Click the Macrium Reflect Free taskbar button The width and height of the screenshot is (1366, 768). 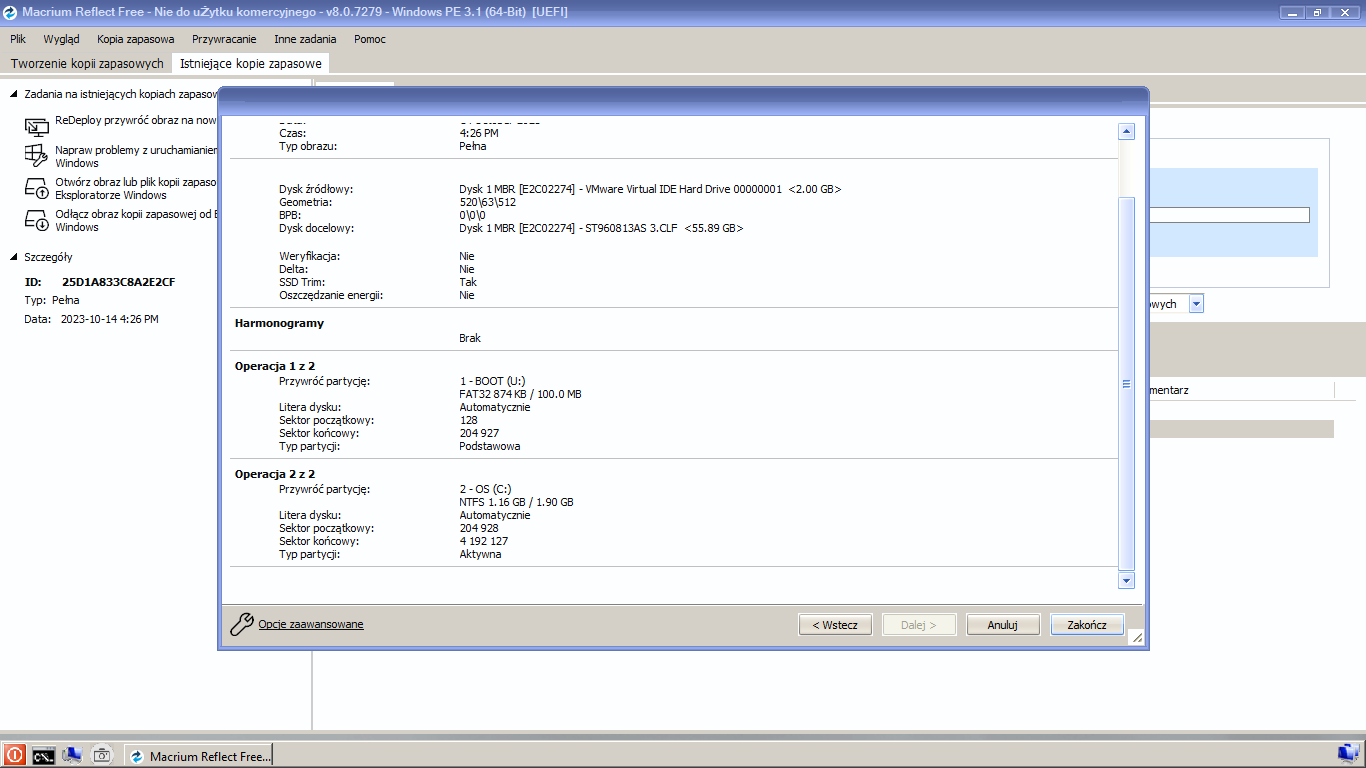[199, 756]
